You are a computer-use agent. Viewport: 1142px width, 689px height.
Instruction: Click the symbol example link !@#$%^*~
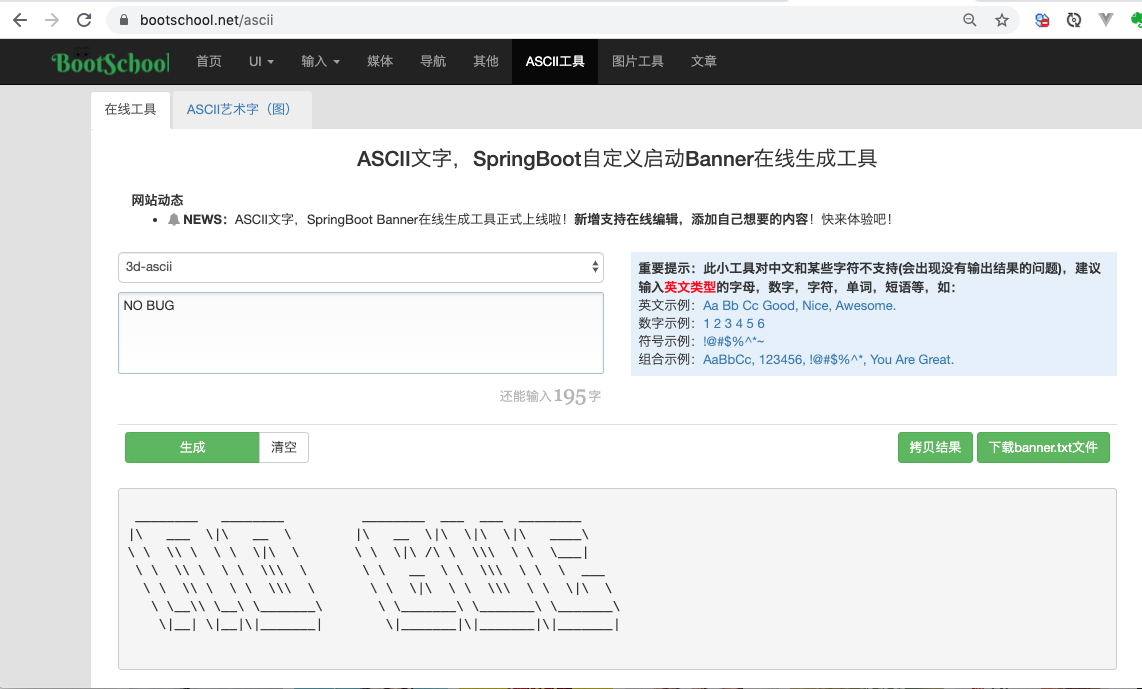733,342
